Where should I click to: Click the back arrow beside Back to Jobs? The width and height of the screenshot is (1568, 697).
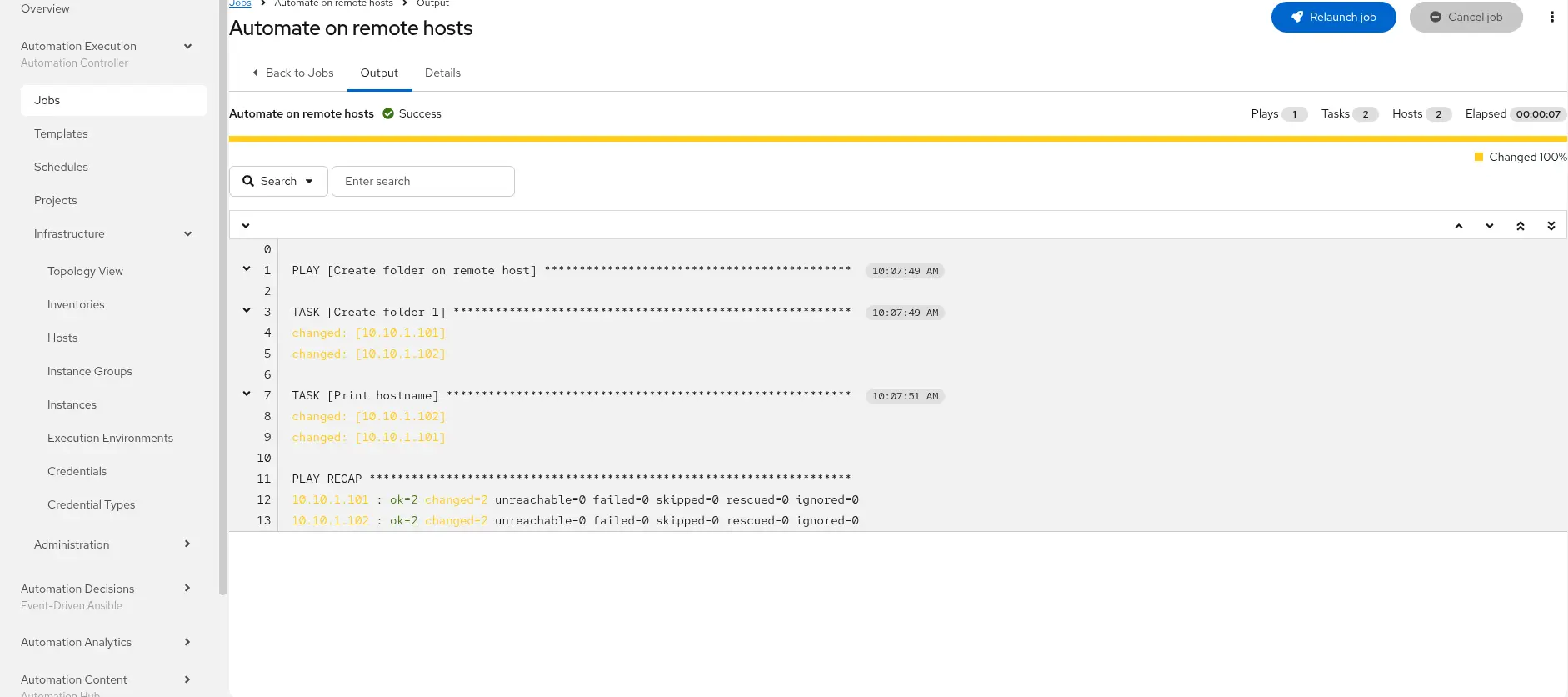tap(255, 73)
